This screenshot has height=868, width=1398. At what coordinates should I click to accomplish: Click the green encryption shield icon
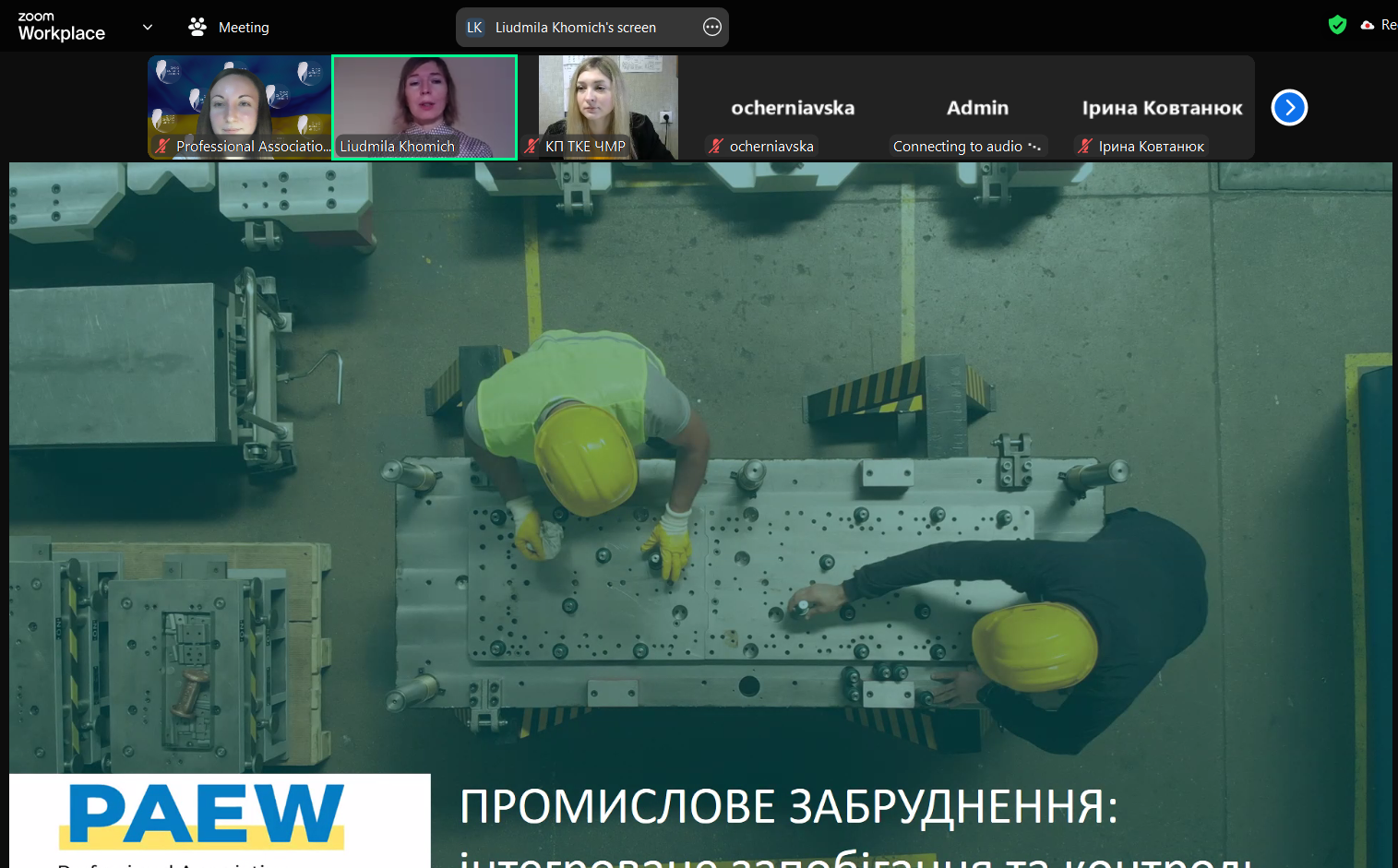click(1337, 25)
